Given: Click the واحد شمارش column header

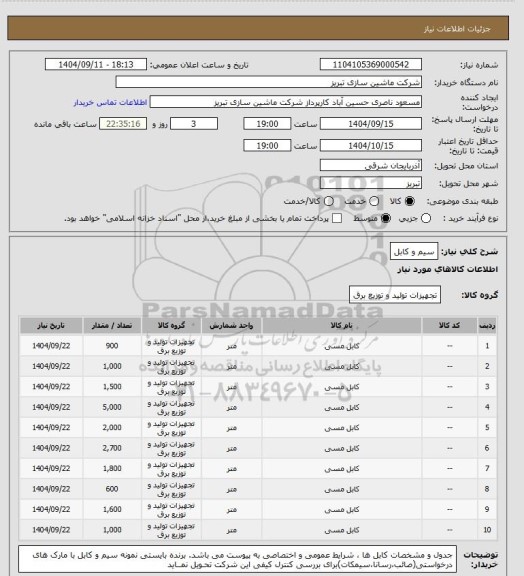Looking at the screenshot, I should [x=232, y=325].
